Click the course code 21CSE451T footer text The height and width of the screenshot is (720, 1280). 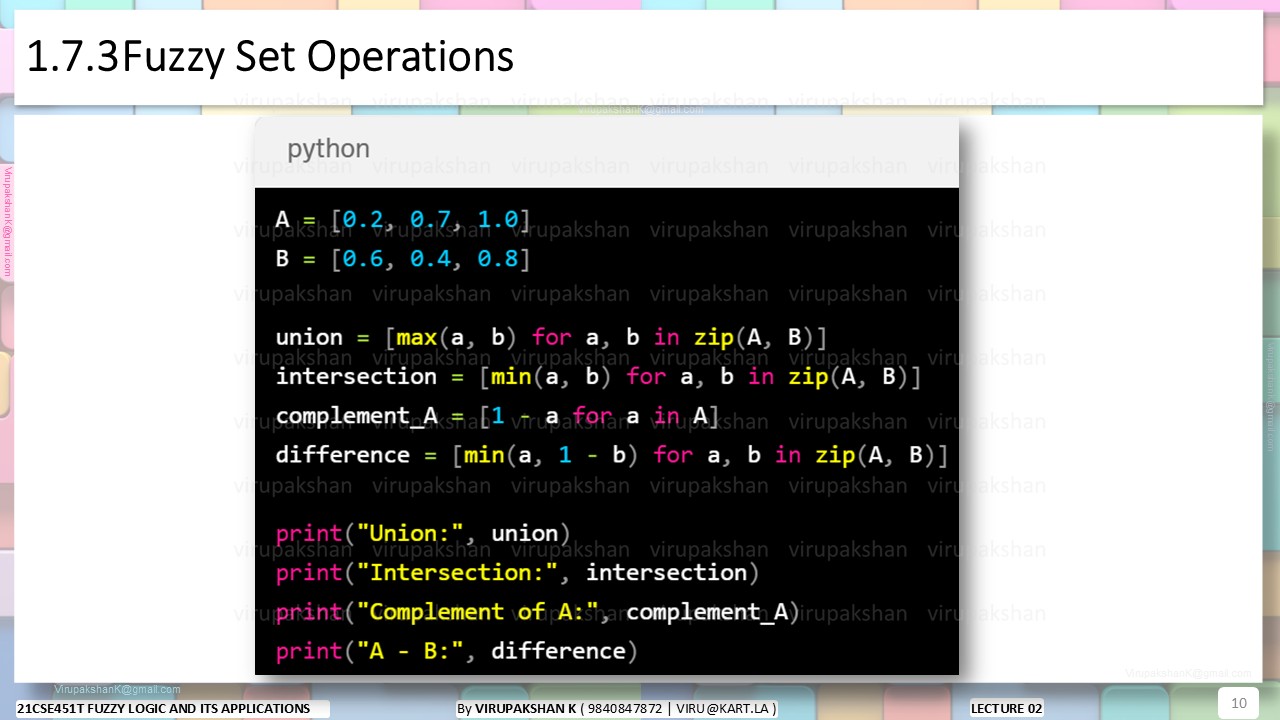164,708
